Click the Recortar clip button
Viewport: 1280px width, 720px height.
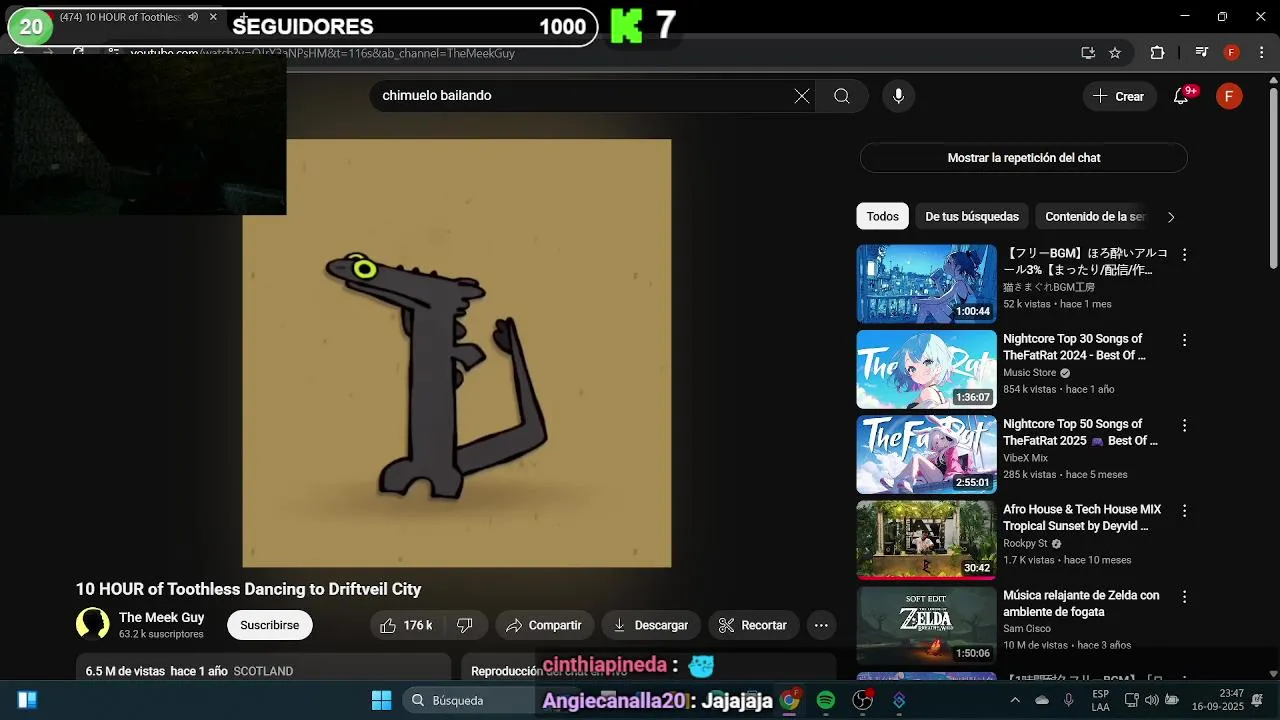[x=754, y=625]
